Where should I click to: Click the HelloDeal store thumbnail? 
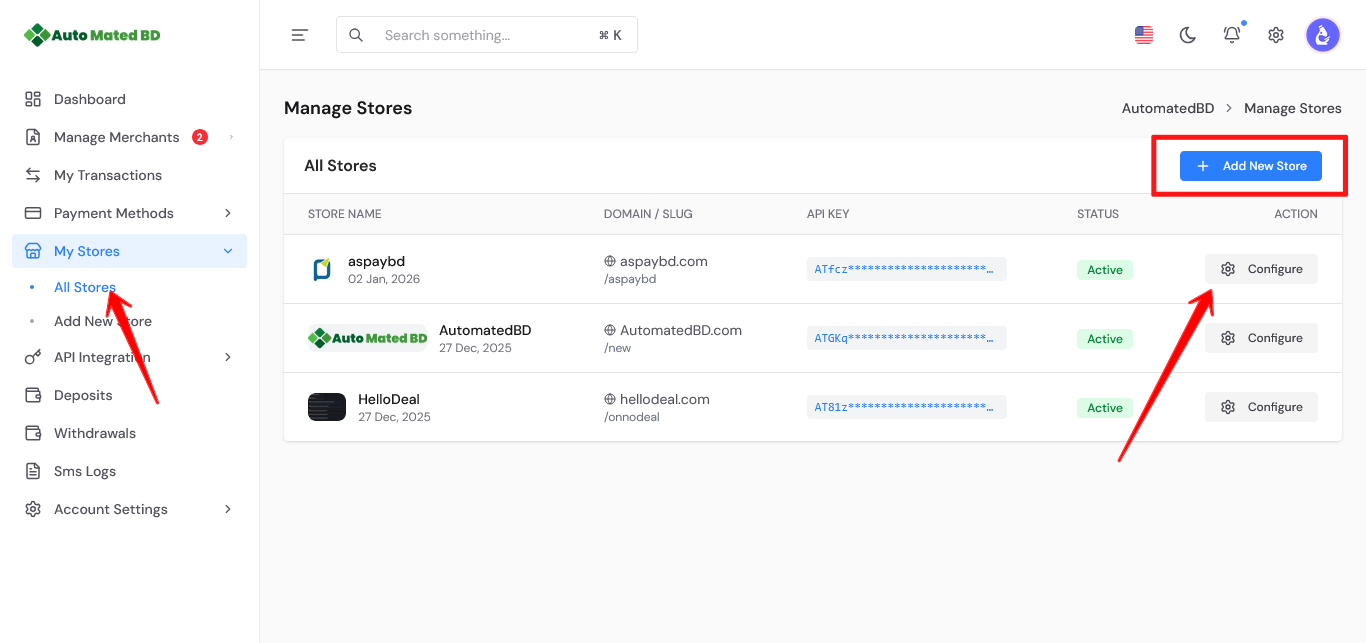327,407
